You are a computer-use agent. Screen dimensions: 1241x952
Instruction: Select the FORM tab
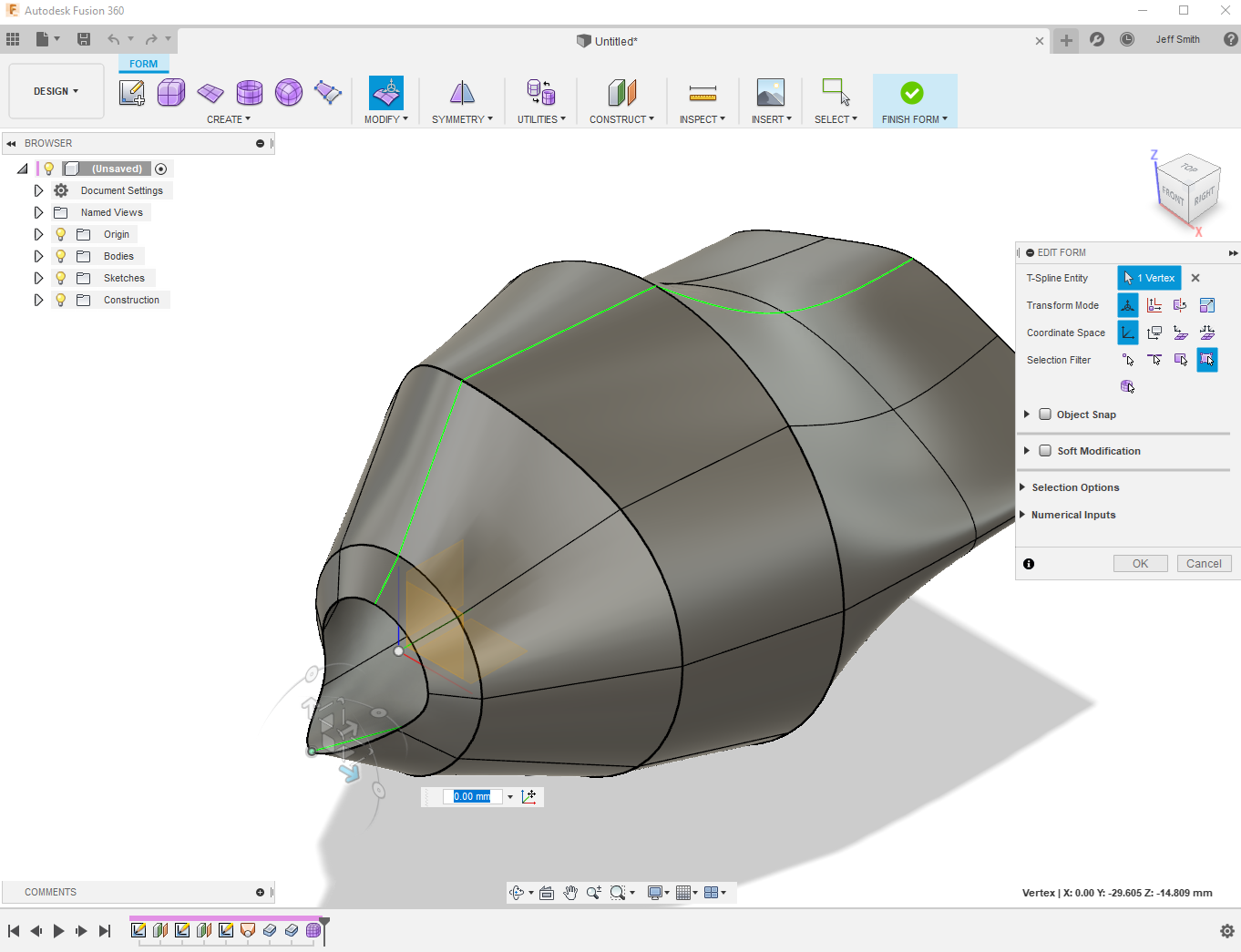[143, 64]
